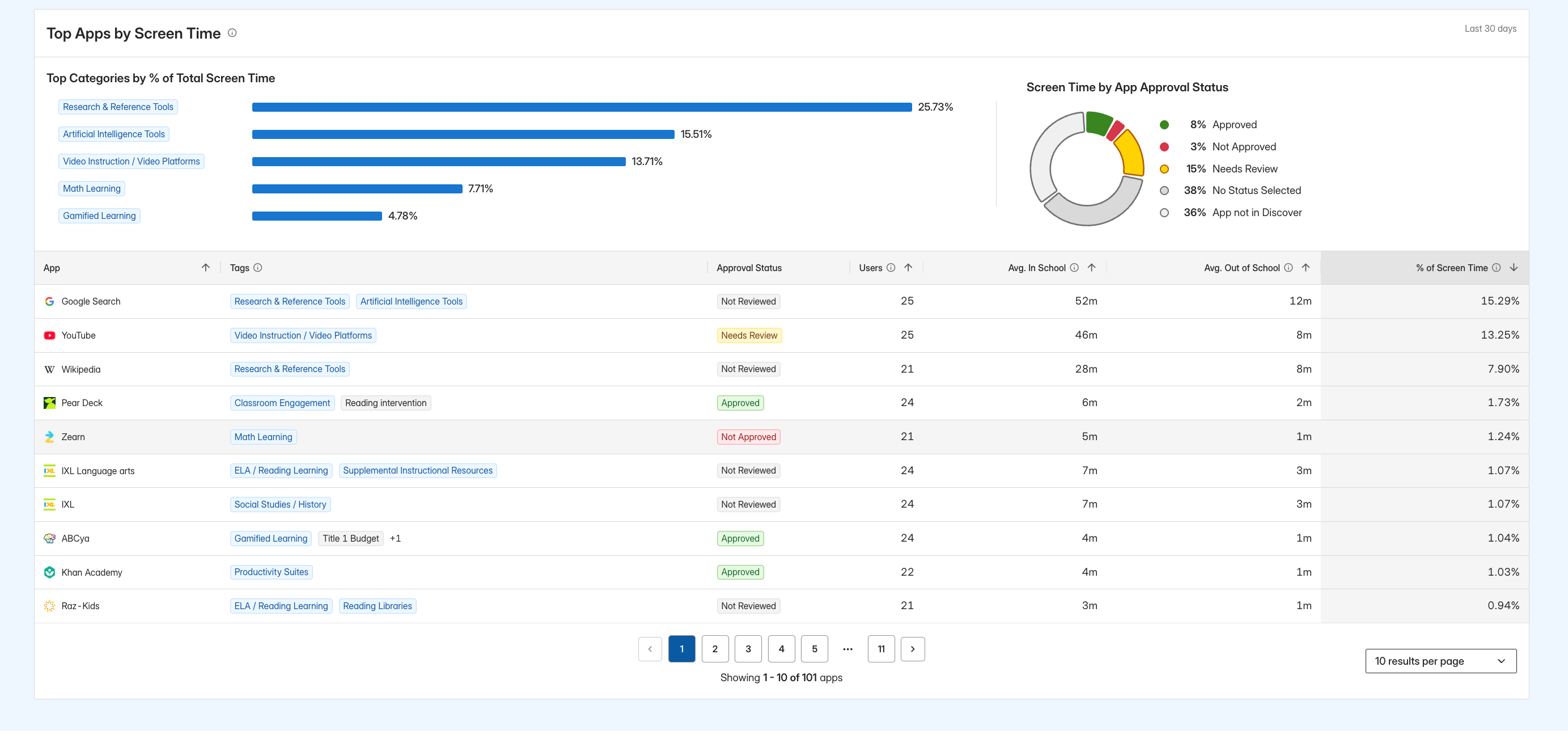
Task: Click the Zearn app icon
Action: (x=49, y=437)
